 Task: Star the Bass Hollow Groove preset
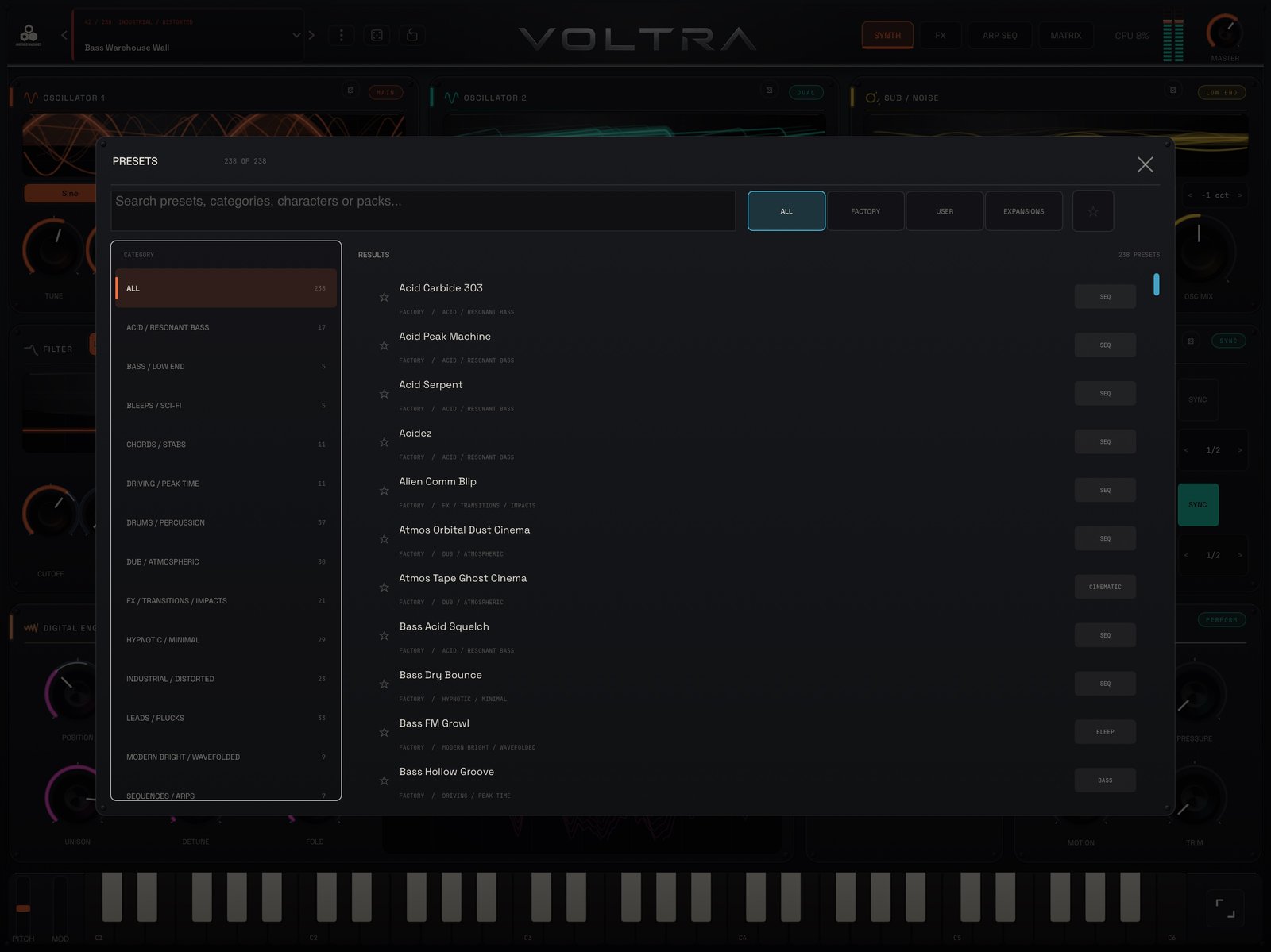pos(384,781)
